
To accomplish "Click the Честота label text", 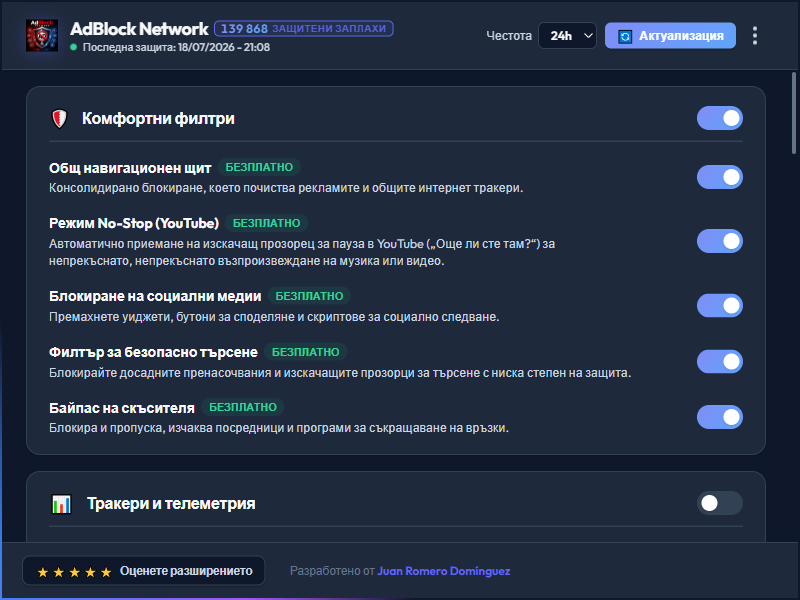I will (x=509, y=36).
